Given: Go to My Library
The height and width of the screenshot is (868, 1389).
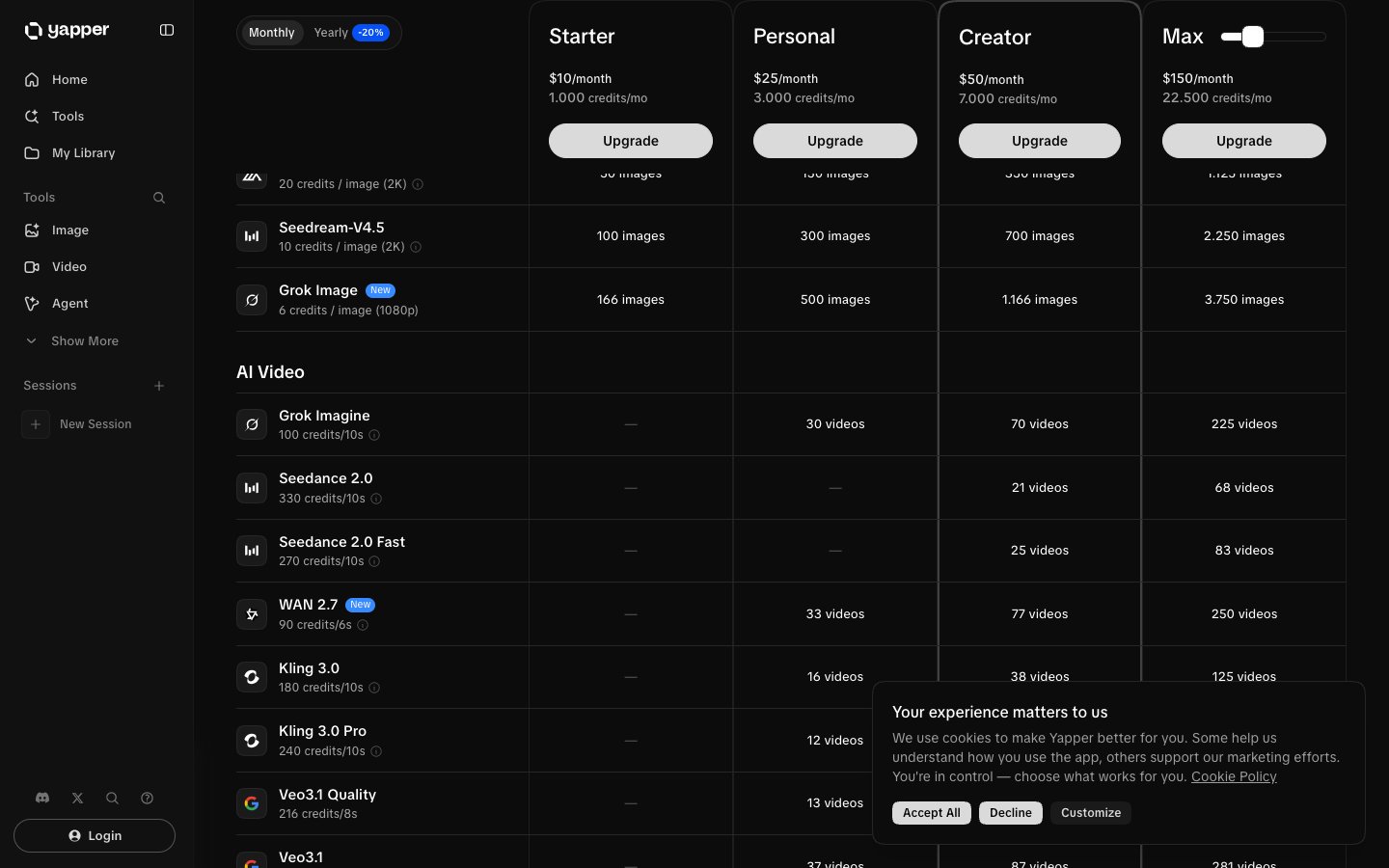Looking at the screenshot, I should [83, 152].
